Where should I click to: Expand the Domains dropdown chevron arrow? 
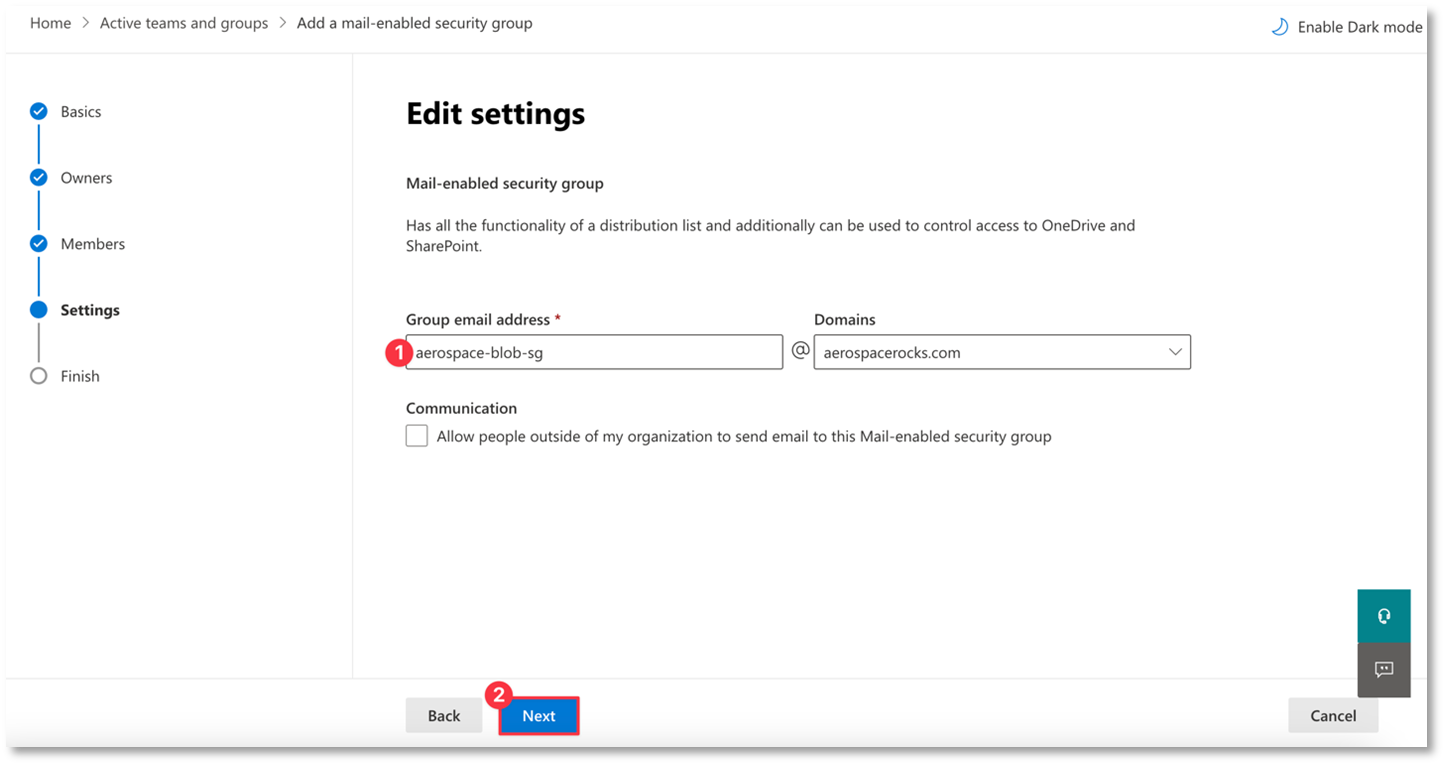pos(1175,352)
